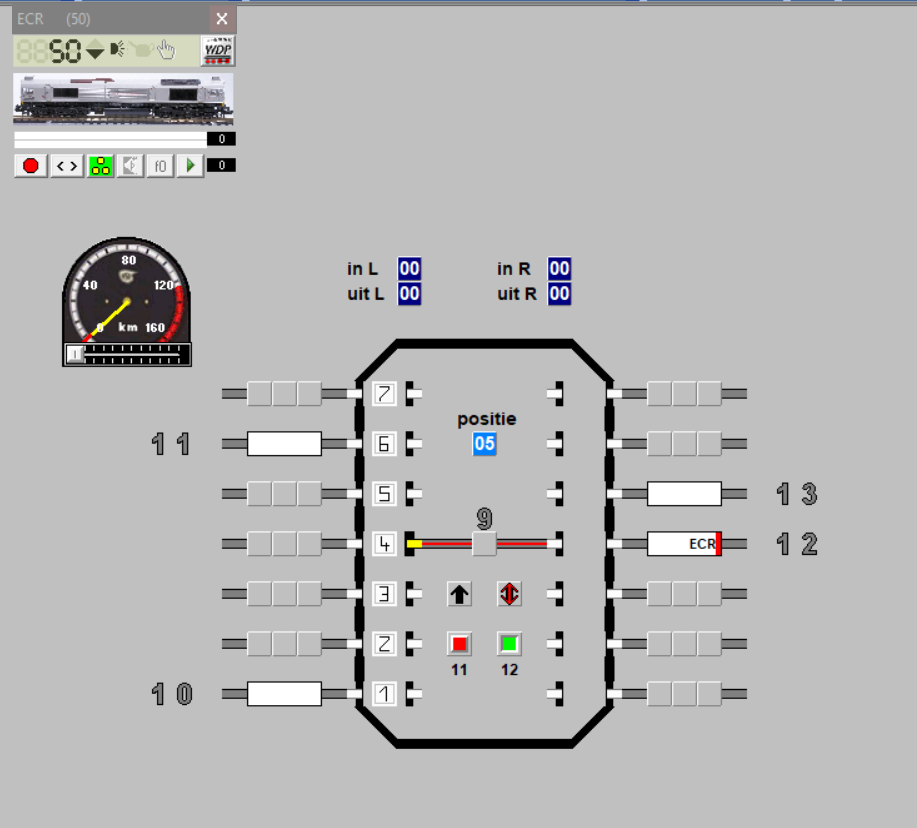
Task: Click the grey right-side block in the track 6 row
Action: coord(684,444)
